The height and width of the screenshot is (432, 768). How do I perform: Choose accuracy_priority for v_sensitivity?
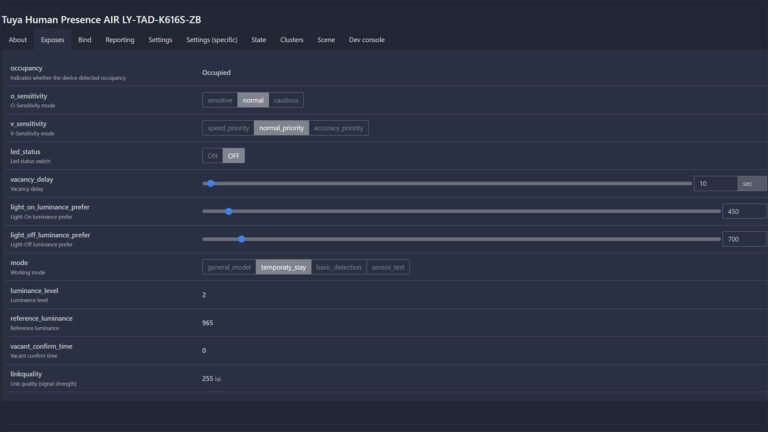pyautogui.click(x=339, y=128)
